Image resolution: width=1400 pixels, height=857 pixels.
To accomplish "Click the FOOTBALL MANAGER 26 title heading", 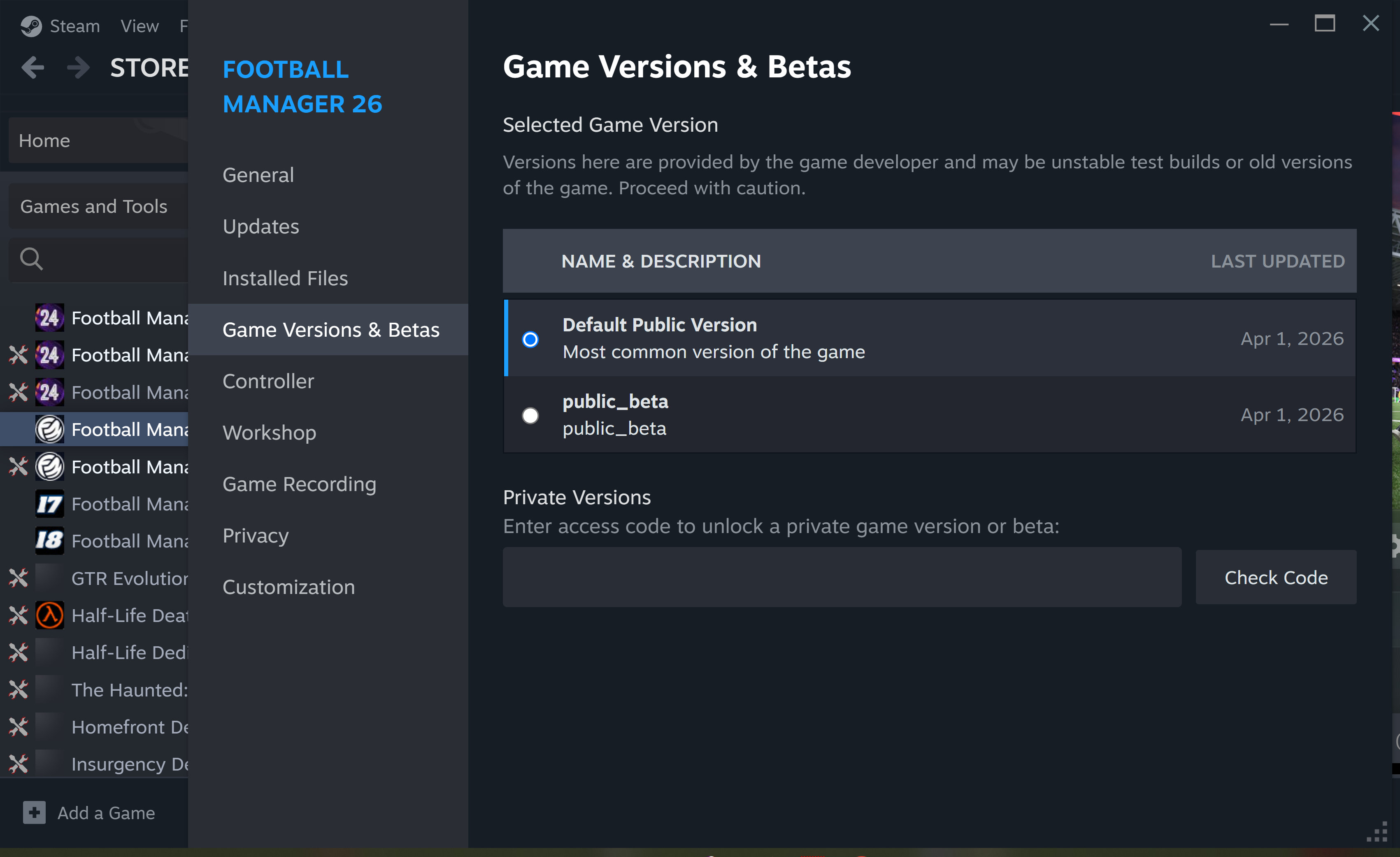I will (302, 87).
